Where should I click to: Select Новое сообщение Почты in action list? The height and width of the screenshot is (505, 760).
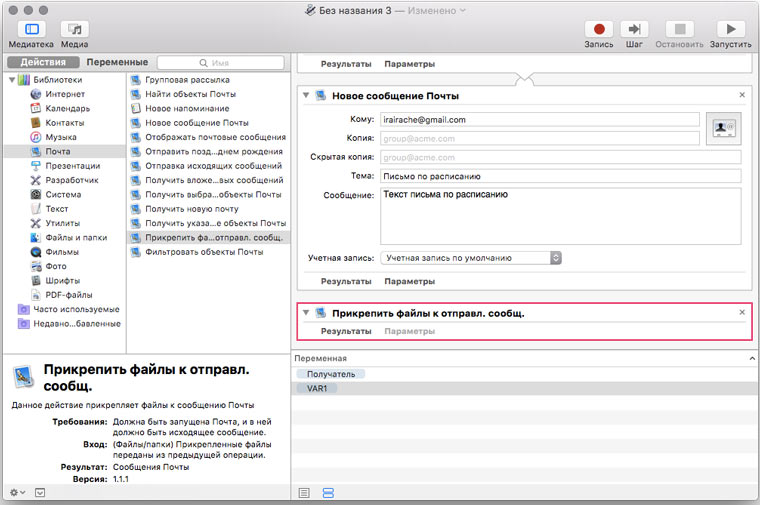click(197, 123)
